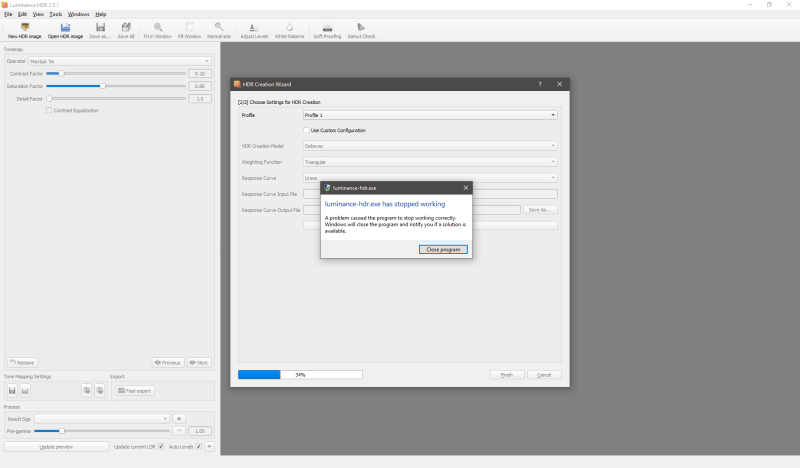This screenshot has height=468, width=800.
Task: Click the last Tone Mapping Settings icon
Action: click(99, 390)
